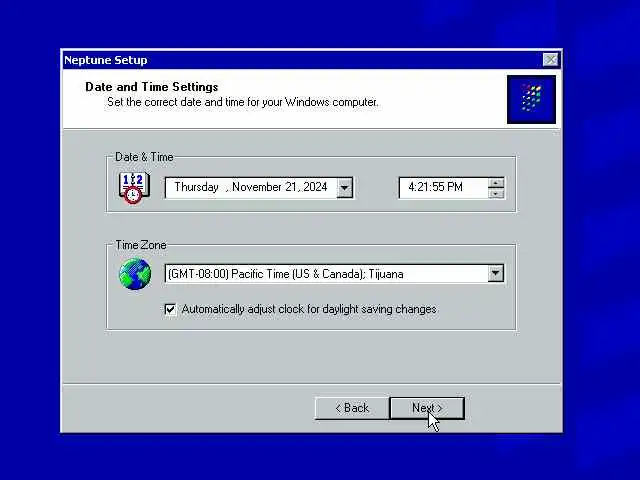
Task: Click the Windows logo setup icon
Action: point(531,99)
